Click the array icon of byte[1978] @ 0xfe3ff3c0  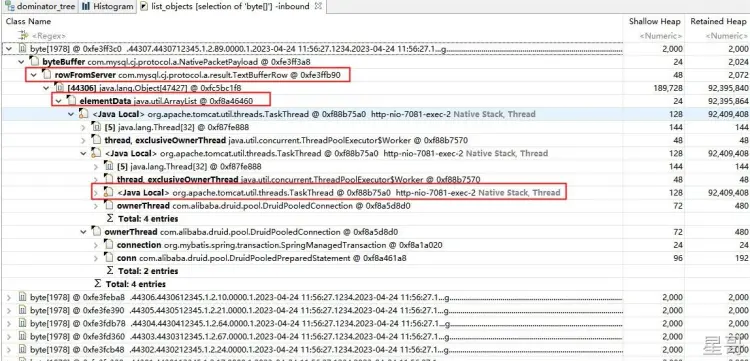22,49
